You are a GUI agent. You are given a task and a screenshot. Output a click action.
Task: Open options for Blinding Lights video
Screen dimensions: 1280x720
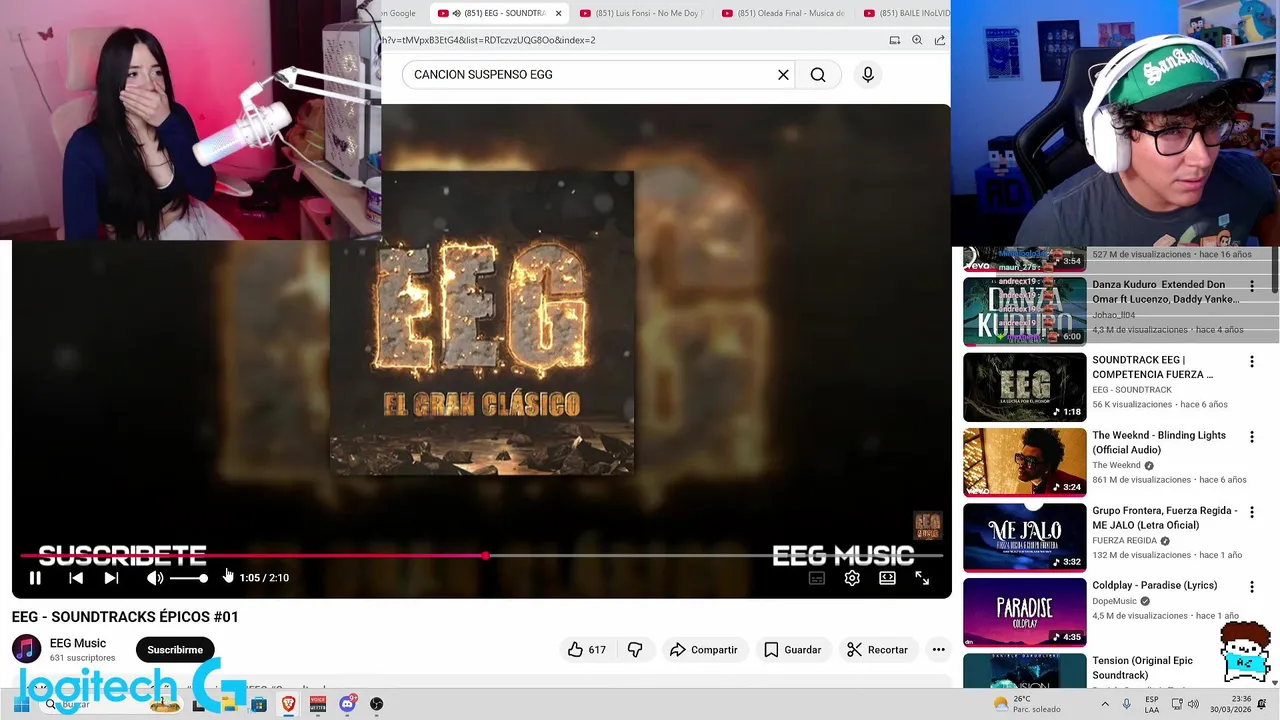pyautogui.click(x=1251, y=436)
